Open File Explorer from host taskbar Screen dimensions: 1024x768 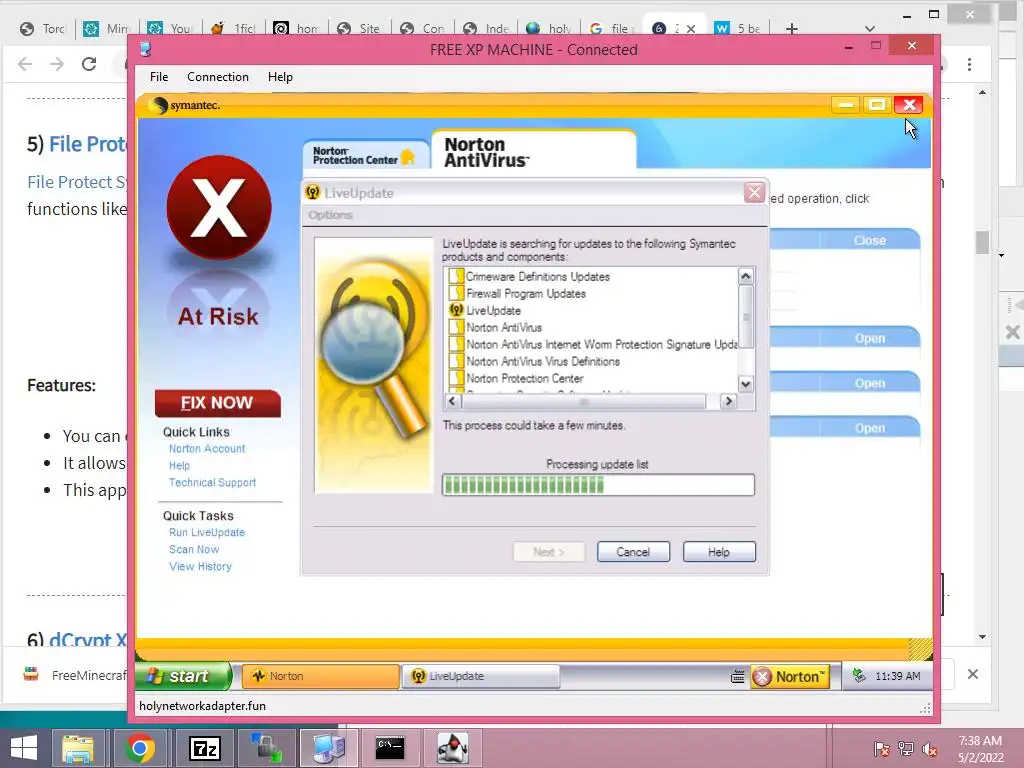tap(78, 748)
